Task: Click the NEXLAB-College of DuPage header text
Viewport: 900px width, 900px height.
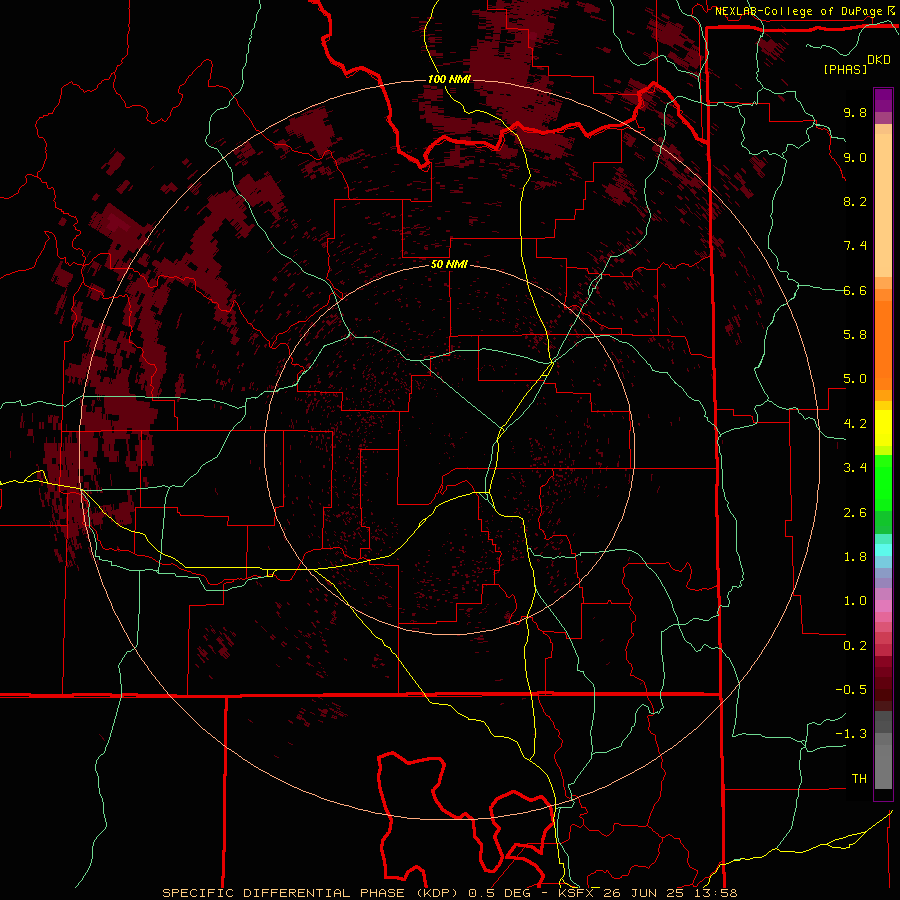Action: click(x=798, y=11)
